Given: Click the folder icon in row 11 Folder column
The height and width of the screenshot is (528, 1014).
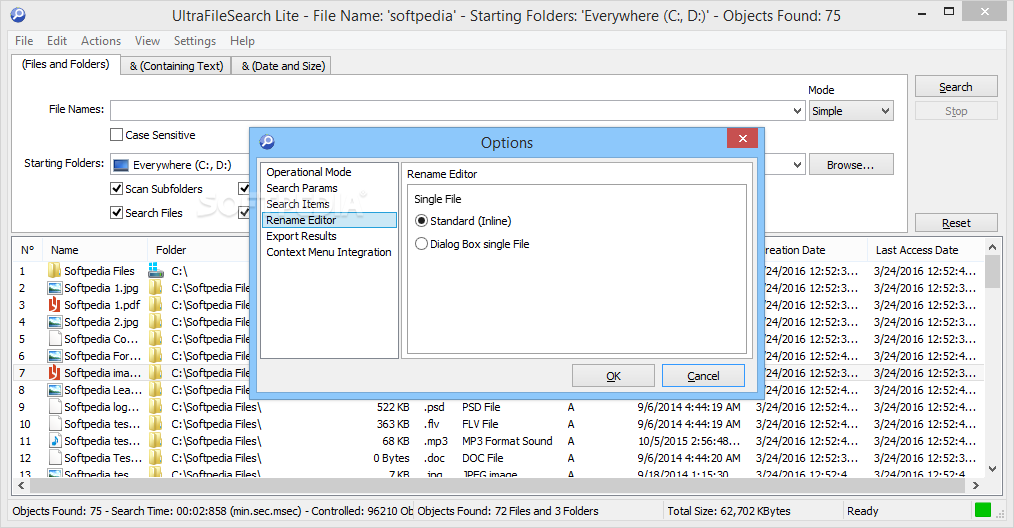Looking at the screenshot, I should [155, 441].
